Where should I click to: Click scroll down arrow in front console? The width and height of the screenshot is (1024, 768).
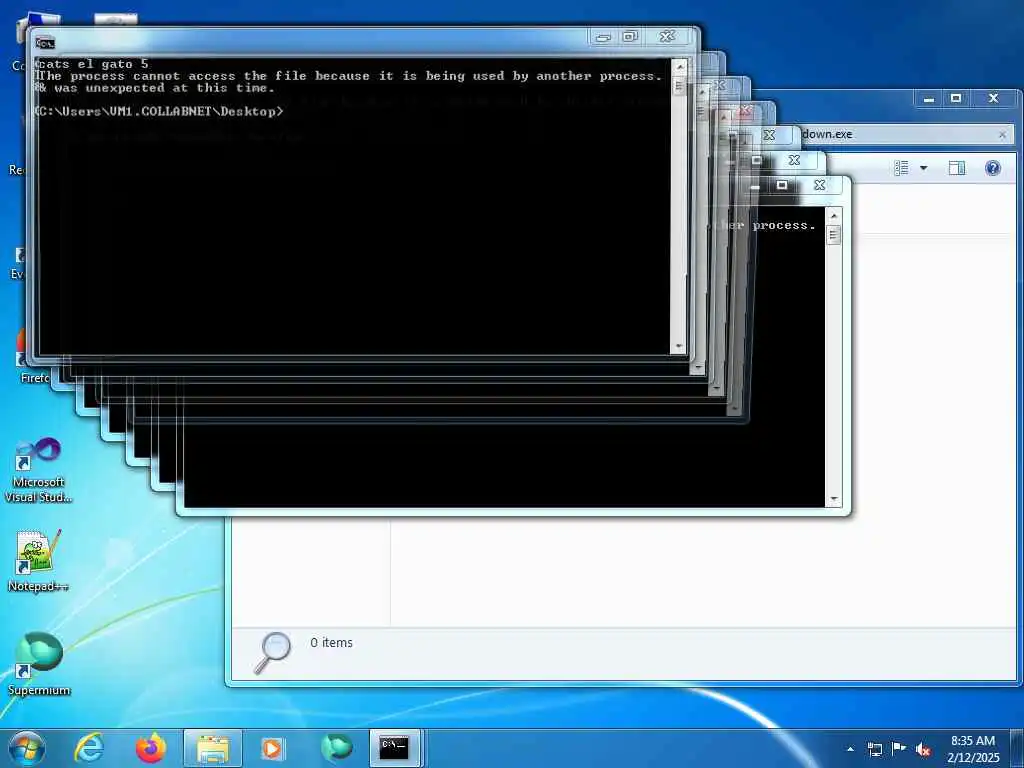[679, 346]
